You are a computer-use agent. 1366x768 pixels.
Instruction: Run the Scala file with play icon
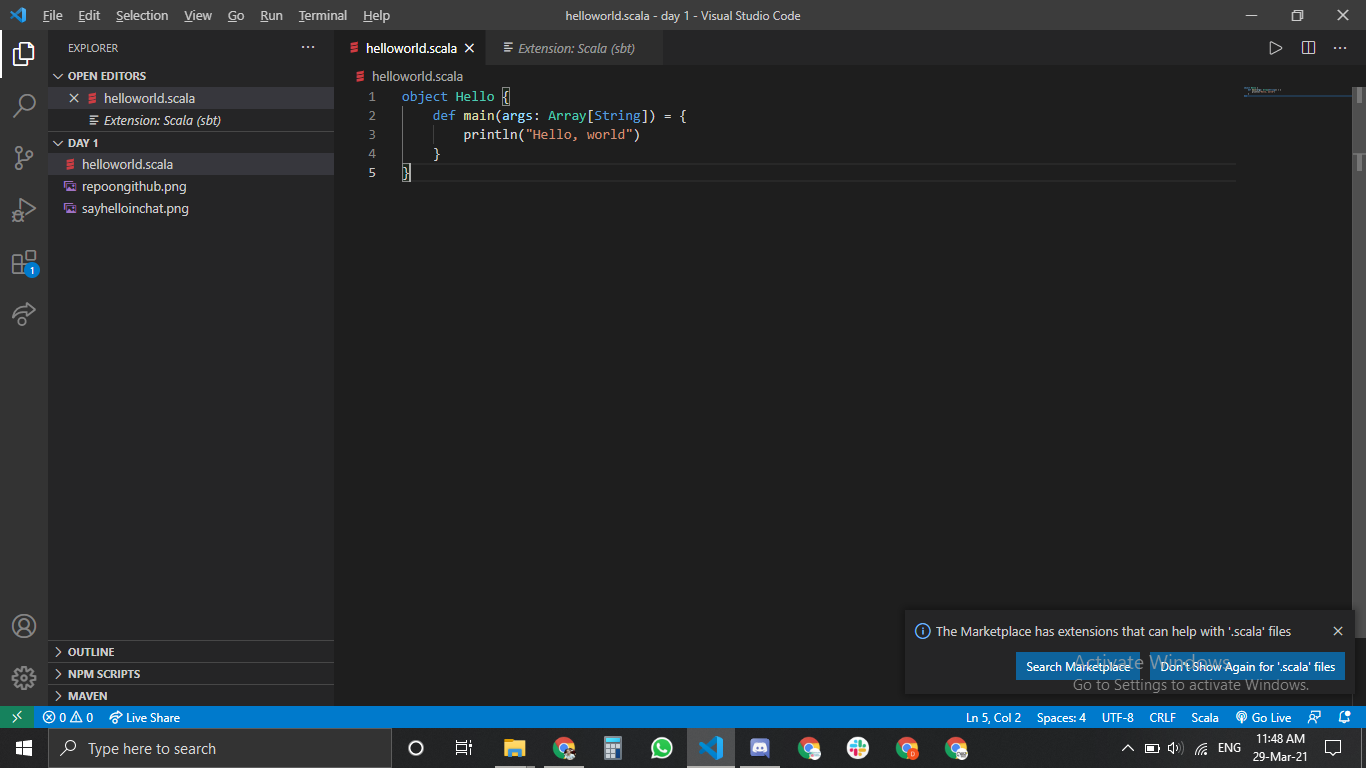click(1275, 48)
